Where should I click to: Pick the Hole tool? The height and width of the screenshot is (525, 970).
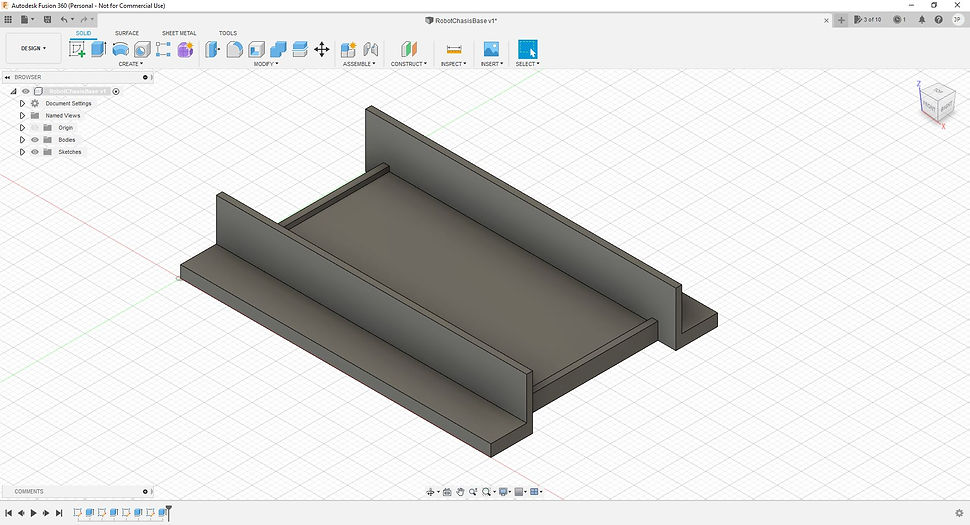click(142, 49)
